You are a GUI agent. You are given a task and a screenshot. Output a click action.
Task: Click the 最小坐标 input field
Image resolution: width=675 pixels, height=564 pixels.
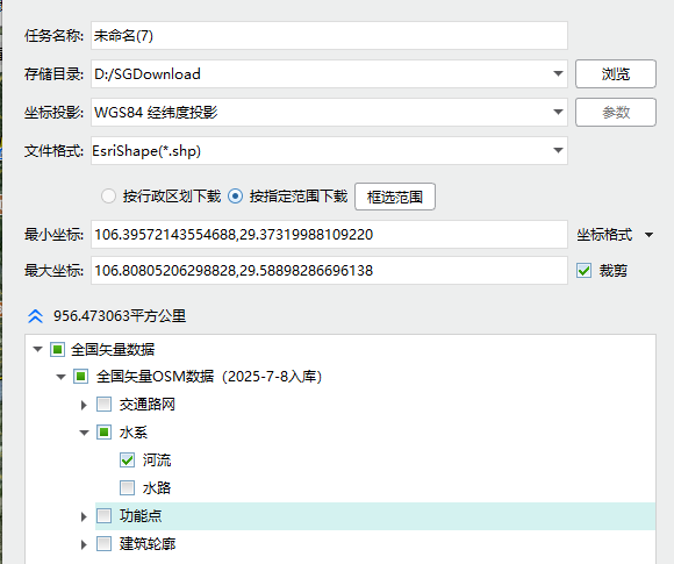click(328, 235)
